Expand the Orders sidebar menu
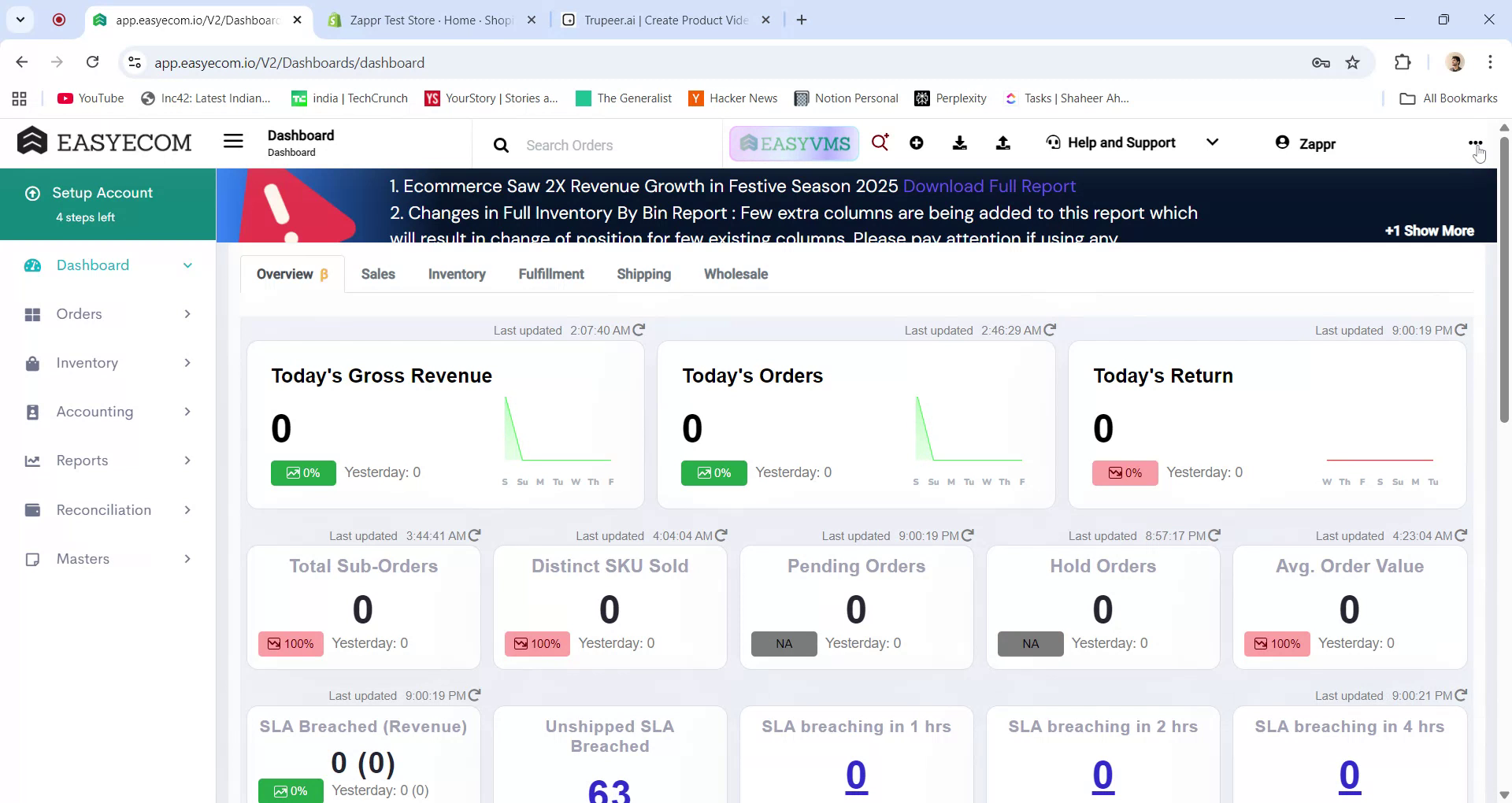The height and width of the screenshot is (803, 1512). (x=187, y=314)
